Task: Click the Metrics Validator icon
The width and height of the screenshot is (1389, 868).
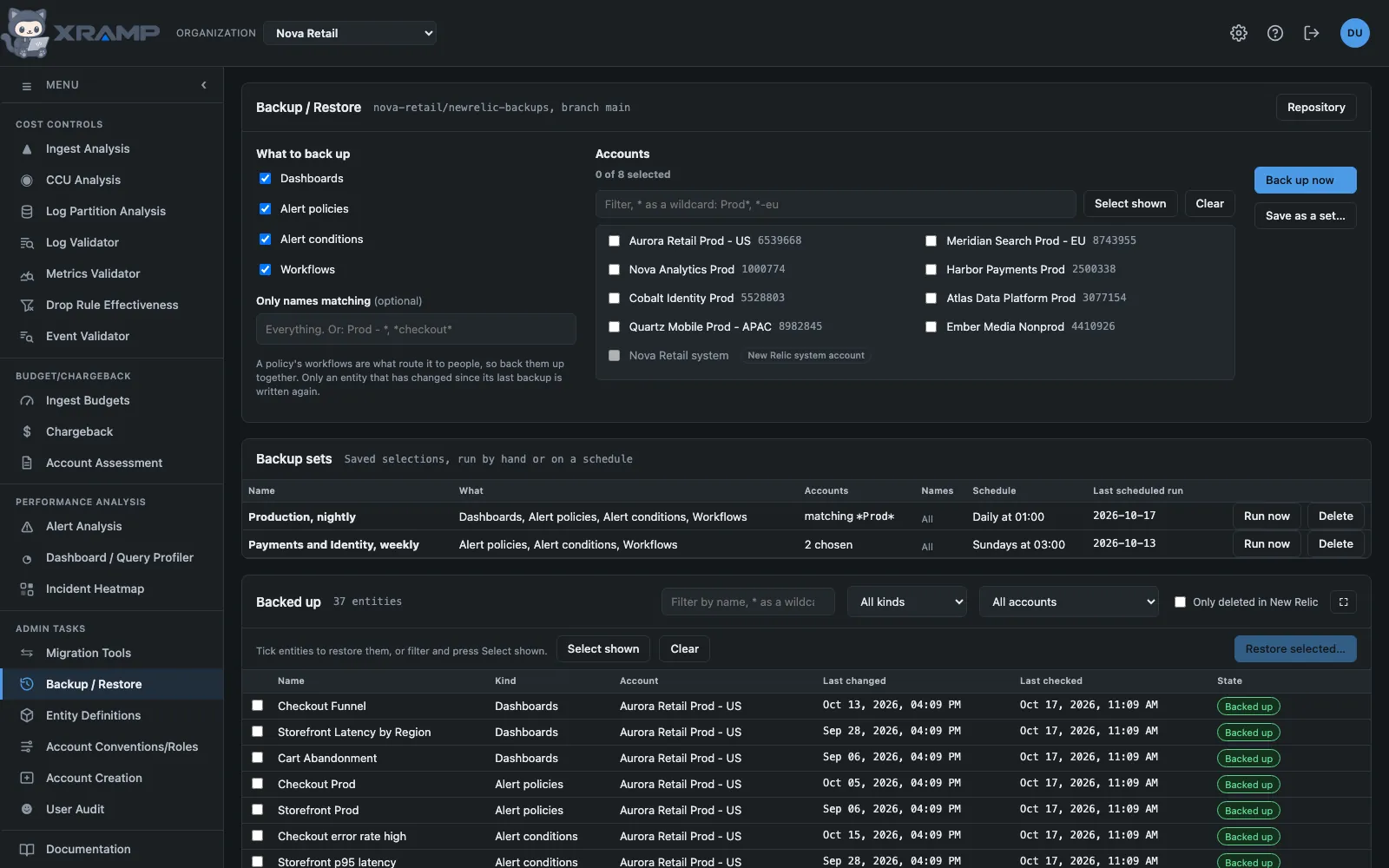Action: coord(27,274)
